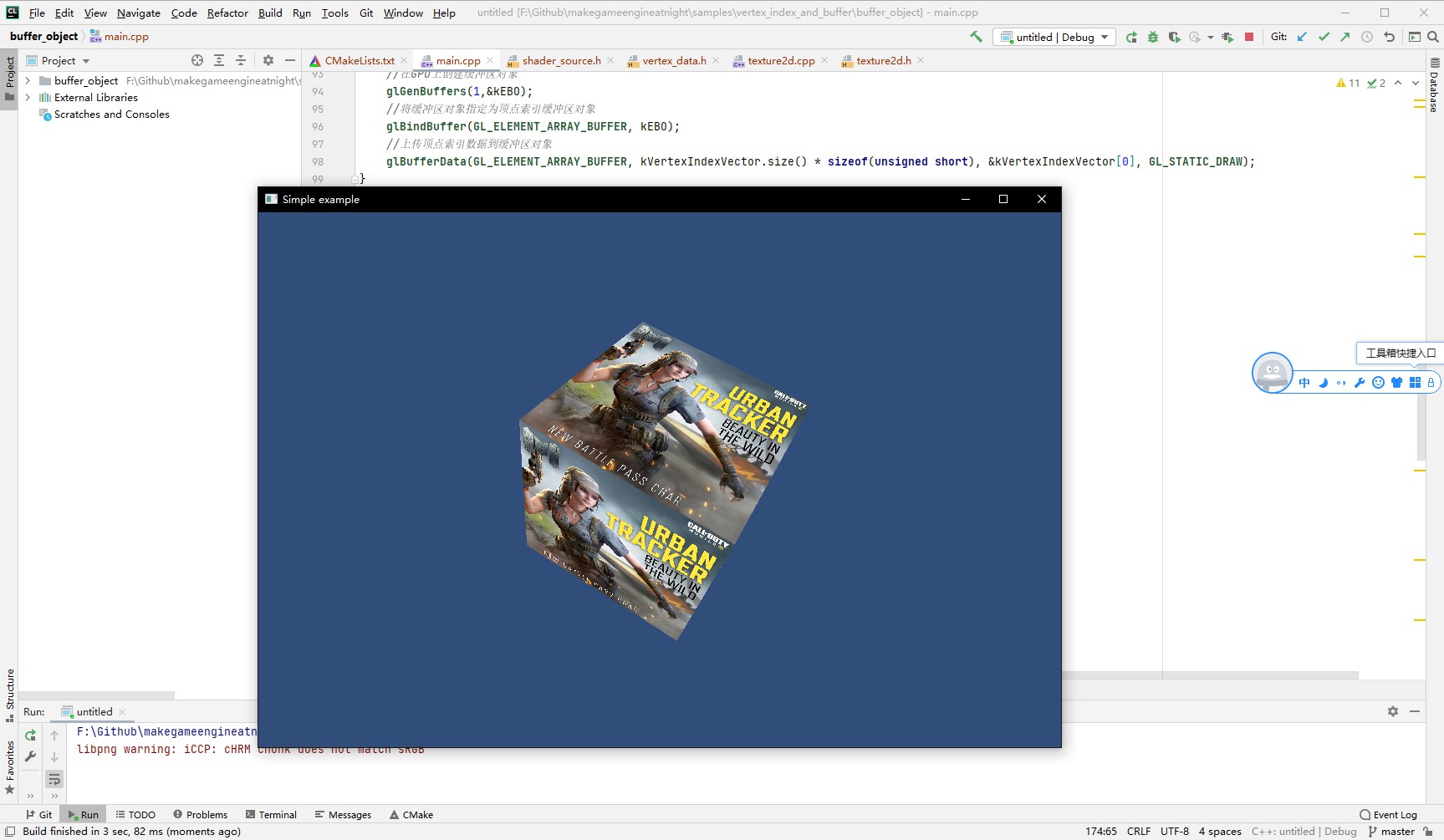Open the Database side panel
Viewport: 1444px width, 840px height.
click(1434, 85)
